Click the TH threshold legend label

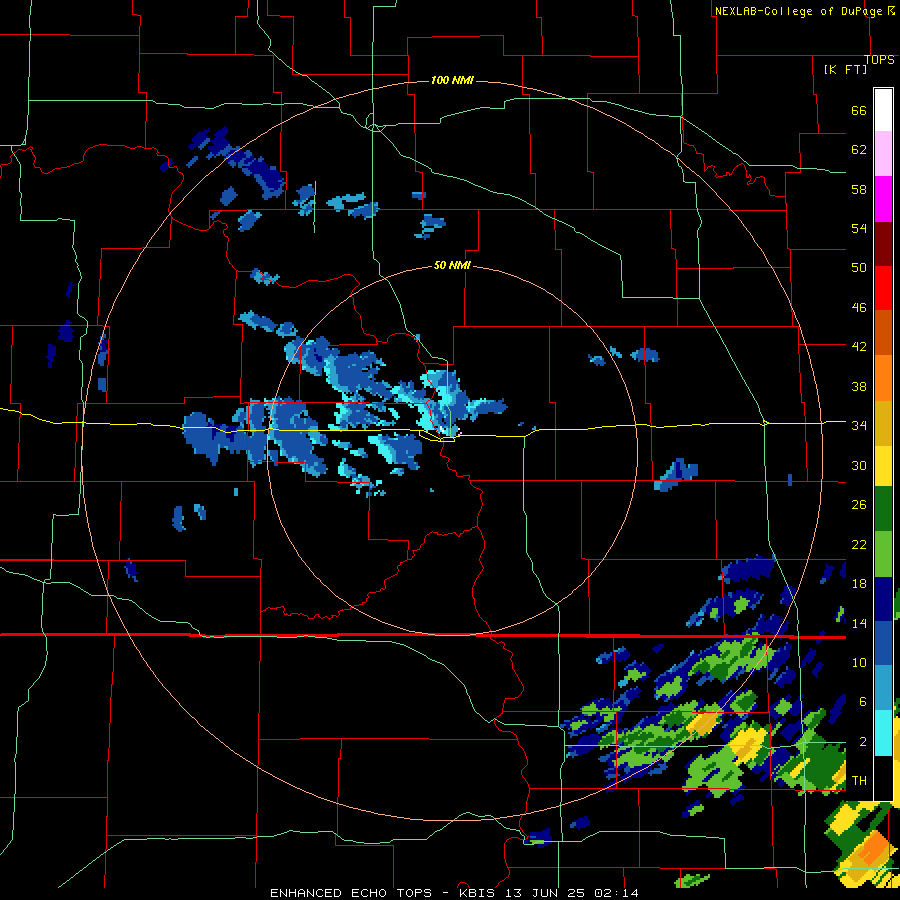coord(859,781)
